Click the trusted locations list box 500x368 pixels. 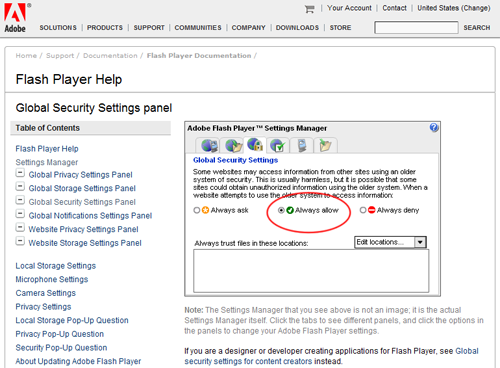coord(311,271)
